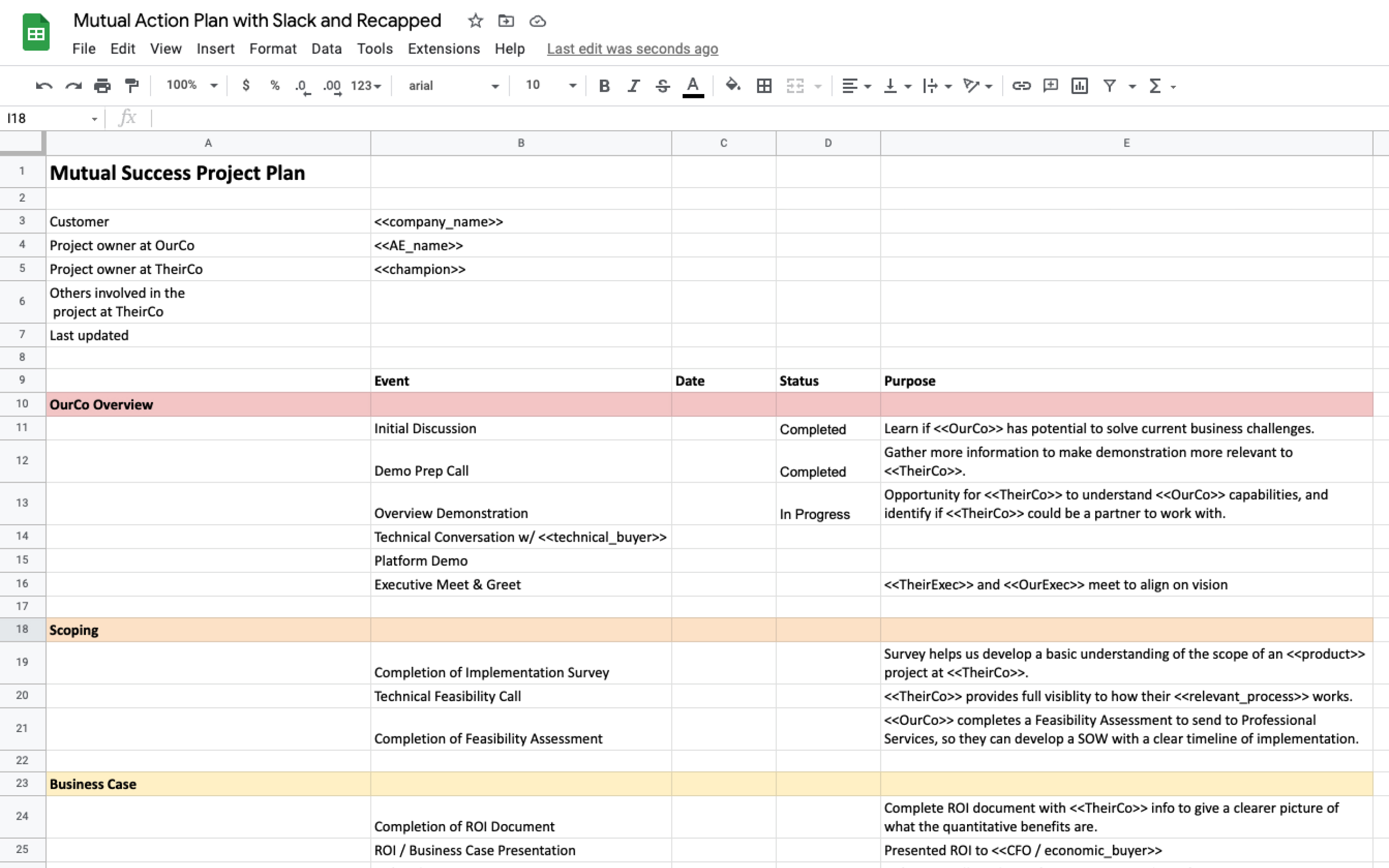Format as currency with dollar icon
This screenshot has width=1389, height=868.
point(245,85)
